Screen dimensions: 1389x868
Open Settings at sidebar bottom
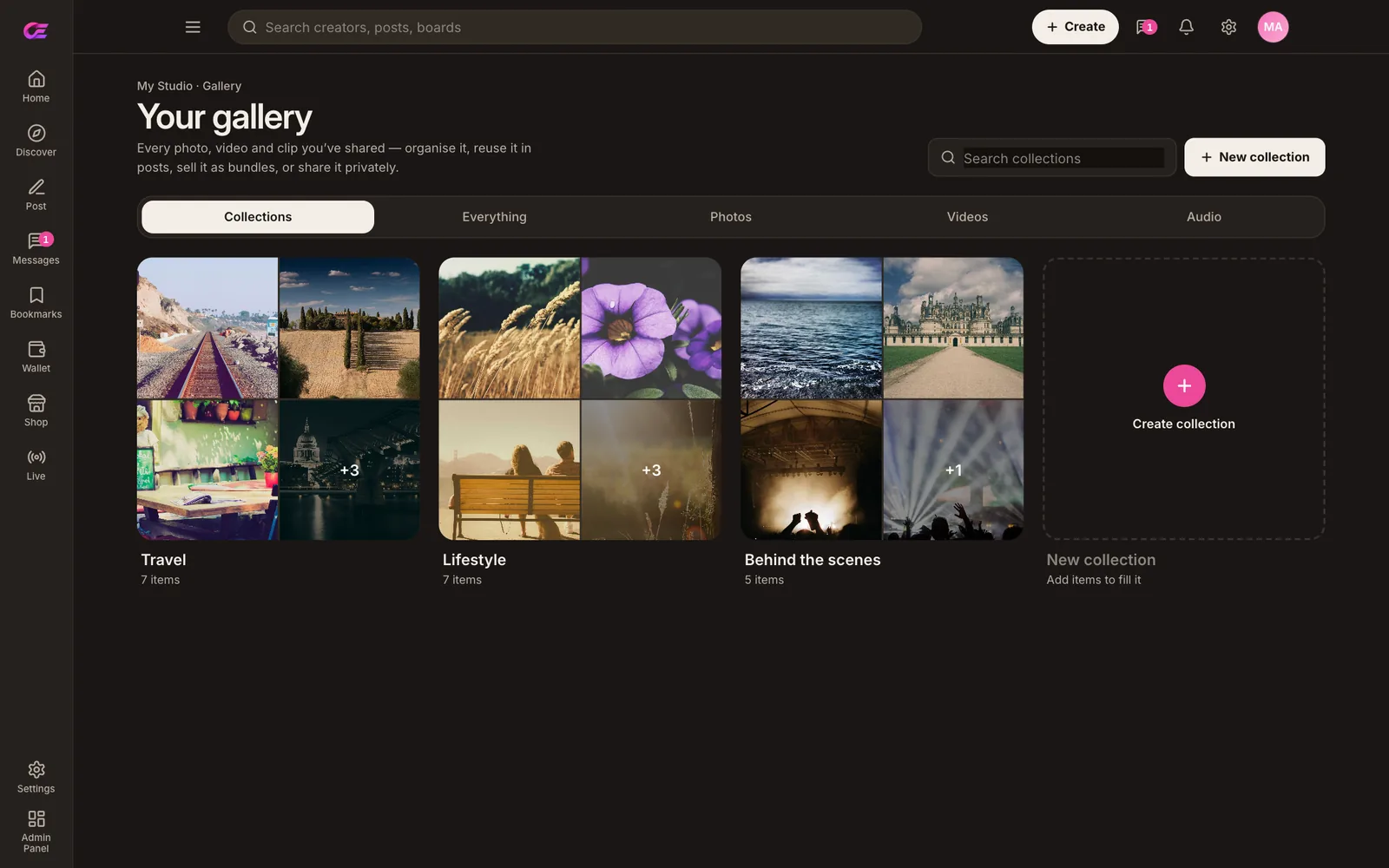pyautogui.click(x=36, y=777)
